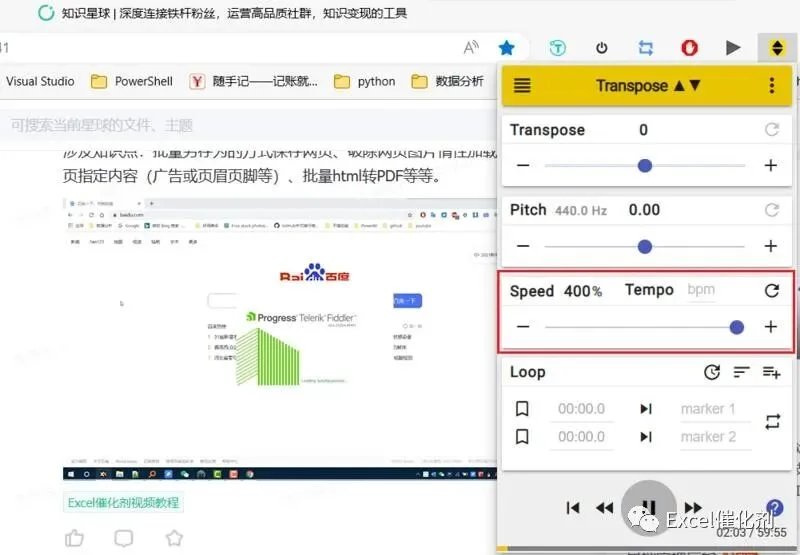Open the Visual Studio bookmark
The height and width of the screenshot is (555, 800).
click(38, 81)
